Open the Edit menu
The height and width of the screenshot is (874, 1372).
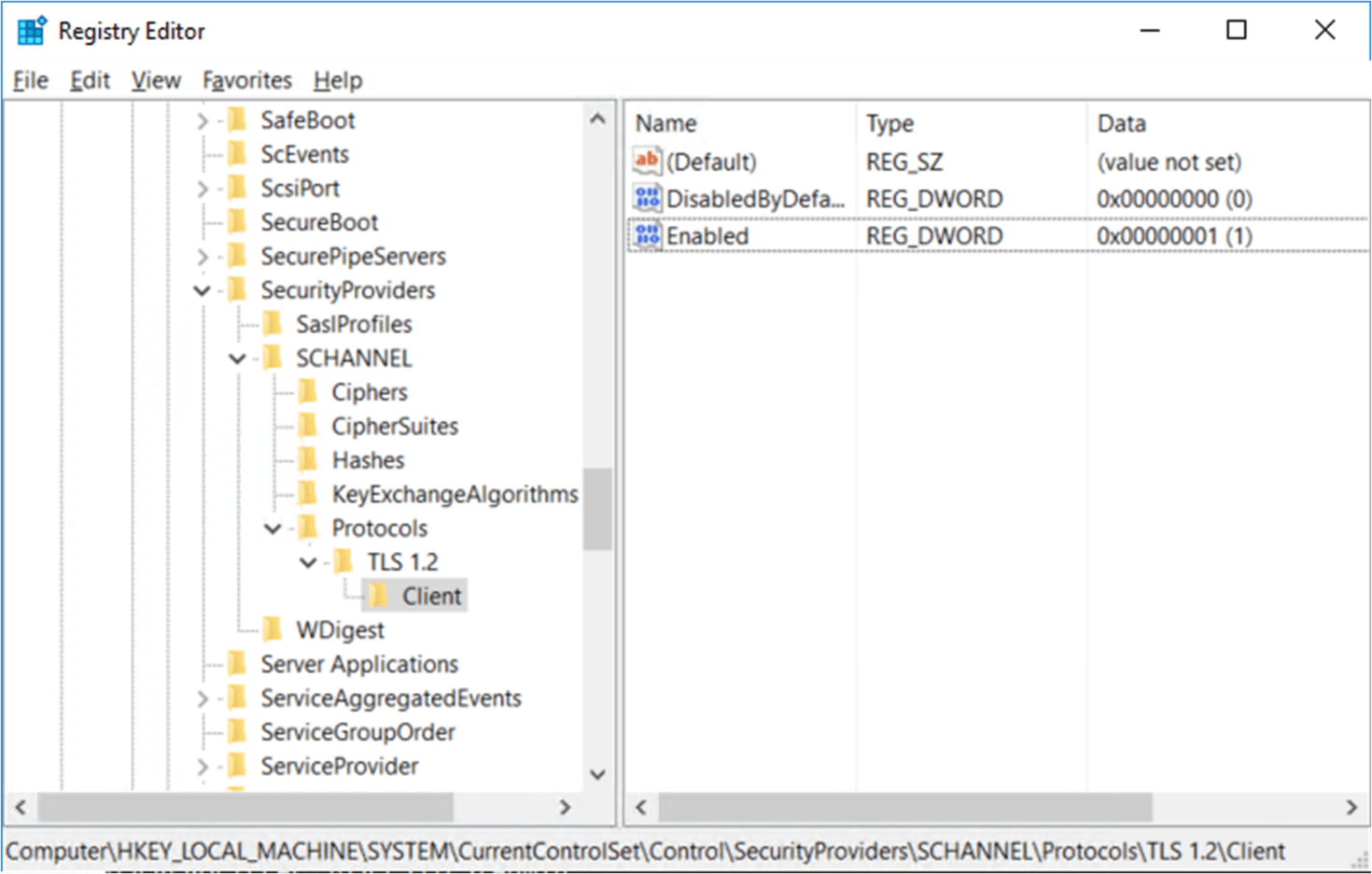(x=89, y=80)
